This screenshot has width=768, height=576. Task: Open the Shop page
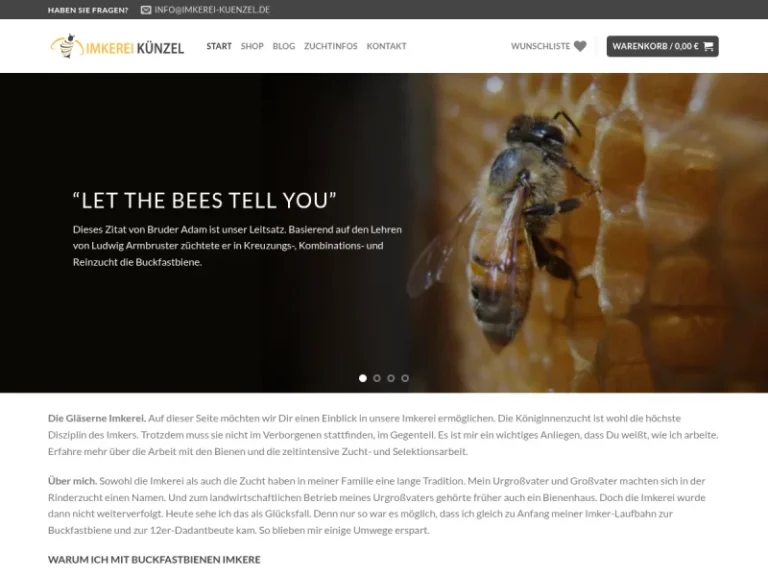[252, 46]
